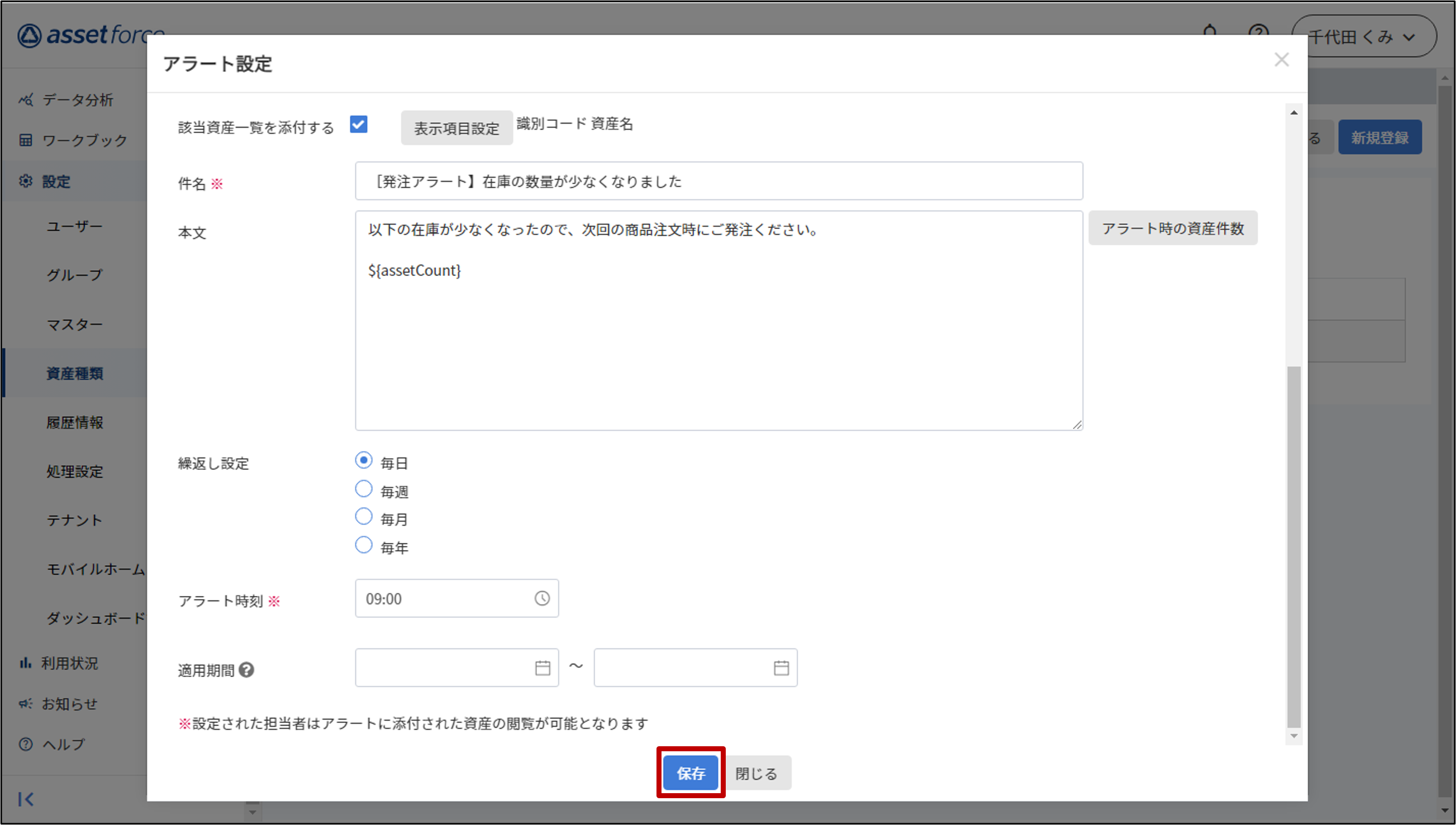
Task: Open 利用状況 in the sidebar menu
Action: pos(69,663)
